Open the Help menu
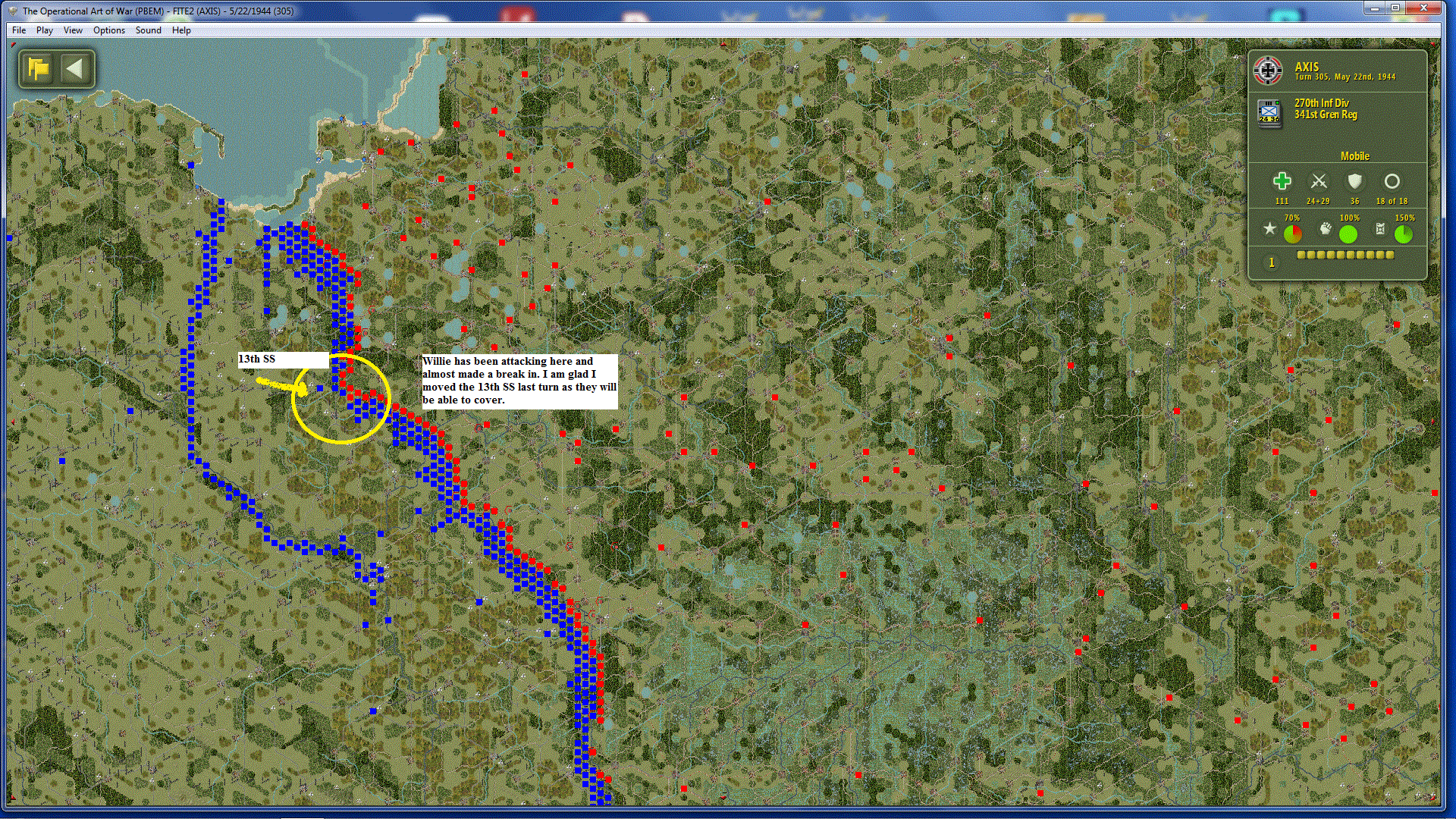The height and width of the screenshot is (819, 1456). click(x=181, y=30)
